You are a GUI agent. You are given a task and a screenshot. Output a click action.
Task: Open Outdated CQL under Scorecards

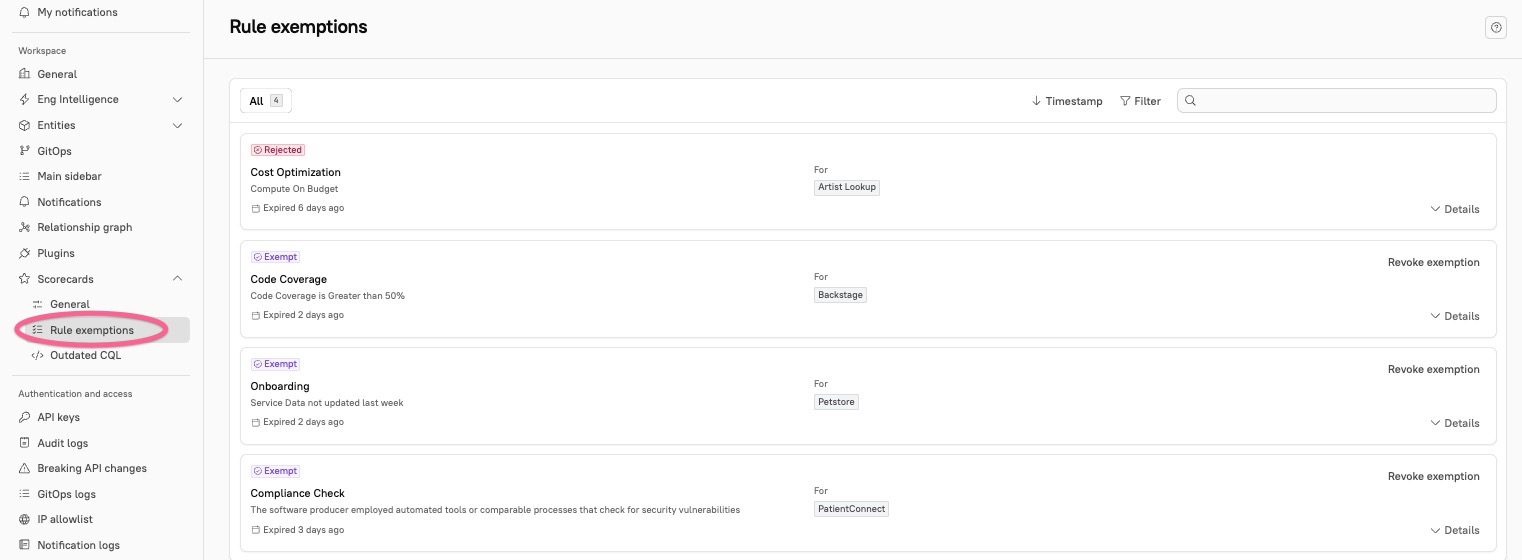point(86,355)
